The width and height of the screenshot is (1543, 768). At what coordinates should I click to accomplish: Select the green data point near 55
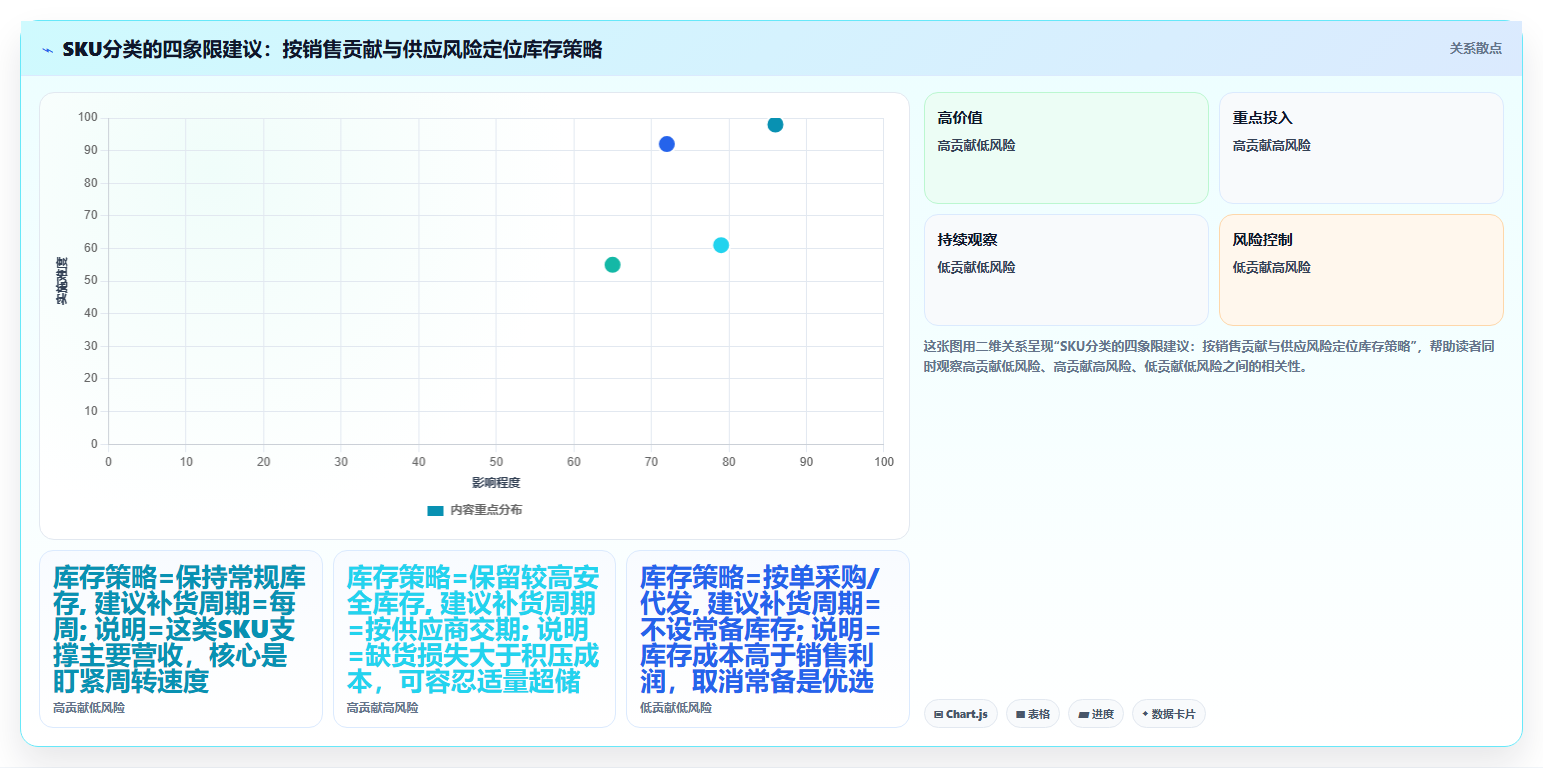[x=613, y=265]
